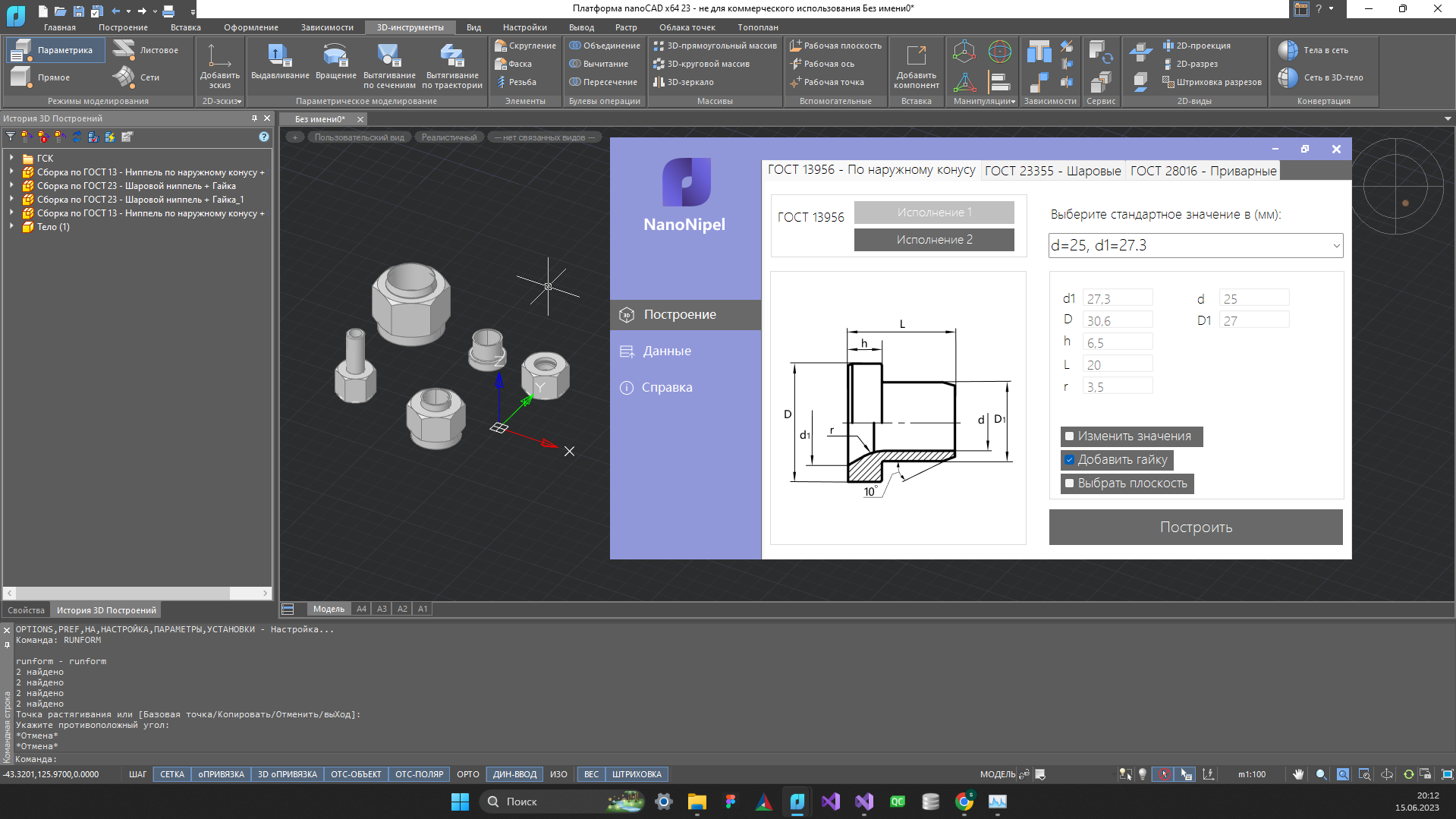This screenshot has height=819, width=1456.
Task: Check the Выбрать плоскость checkbox
Action: point(1070,484)
